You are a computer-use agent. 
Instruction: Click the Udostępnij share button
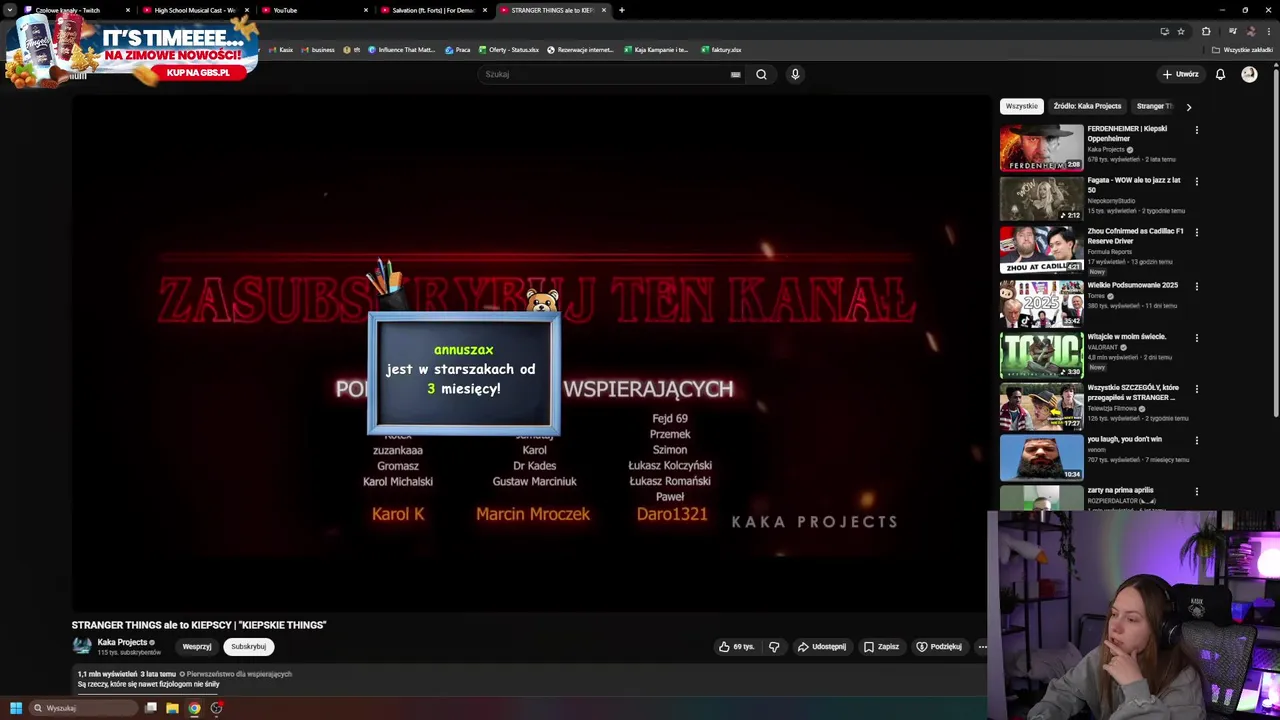coord(822,647)
